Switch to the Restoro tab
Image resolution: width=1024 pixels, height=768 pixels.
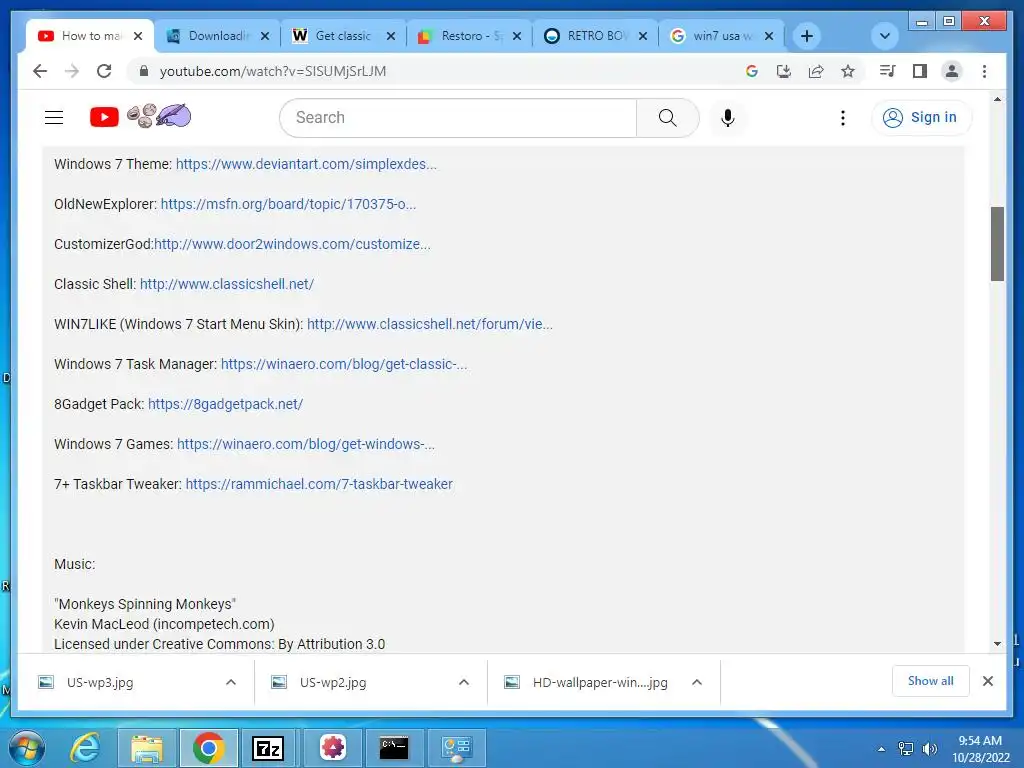(x=470, y=36)
